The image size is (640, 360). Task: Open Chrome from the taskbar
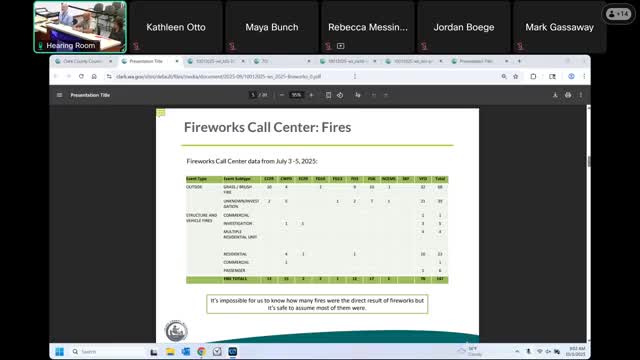point(201,351)
